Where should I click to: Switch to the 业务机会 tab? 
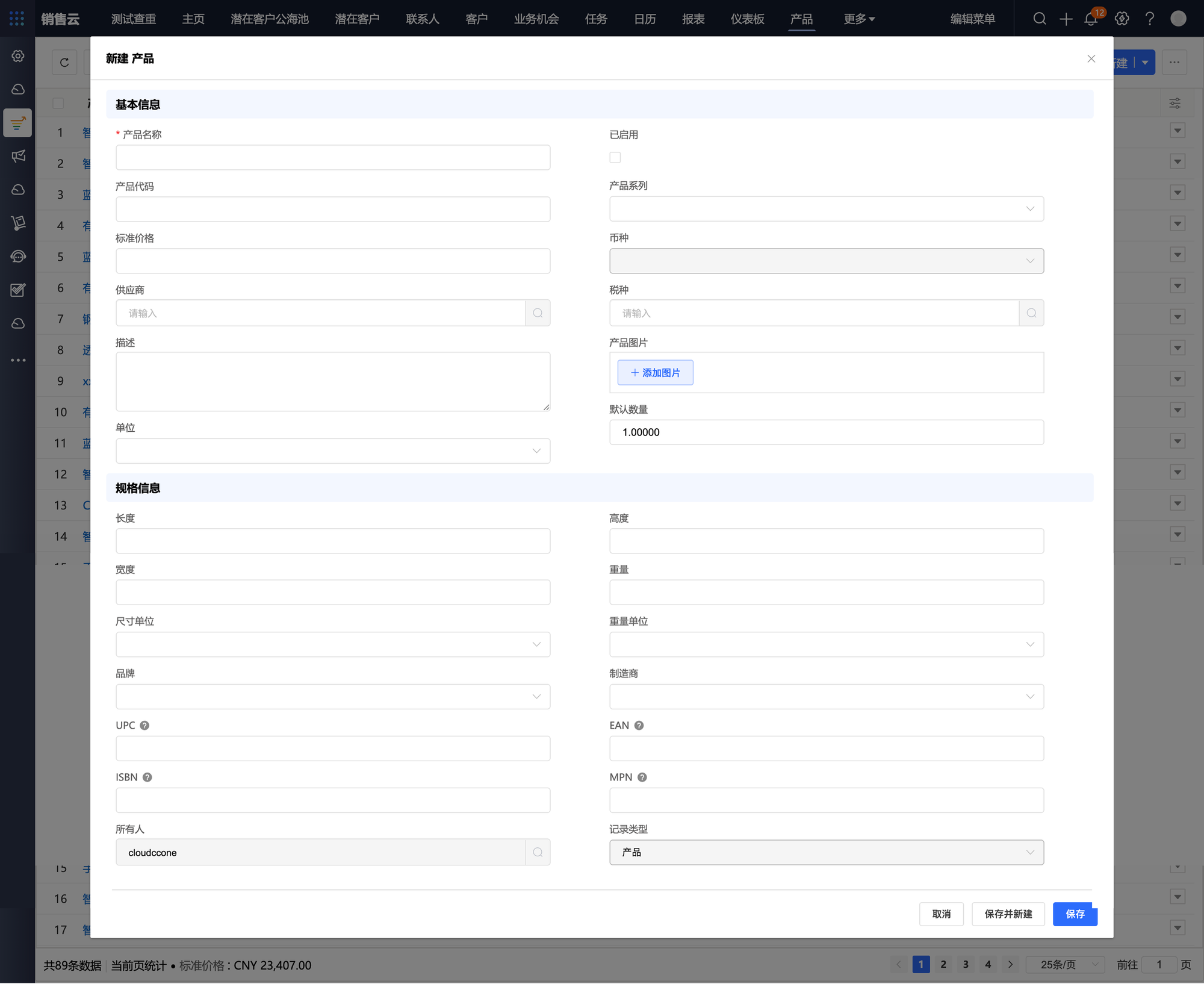[536, 19]
